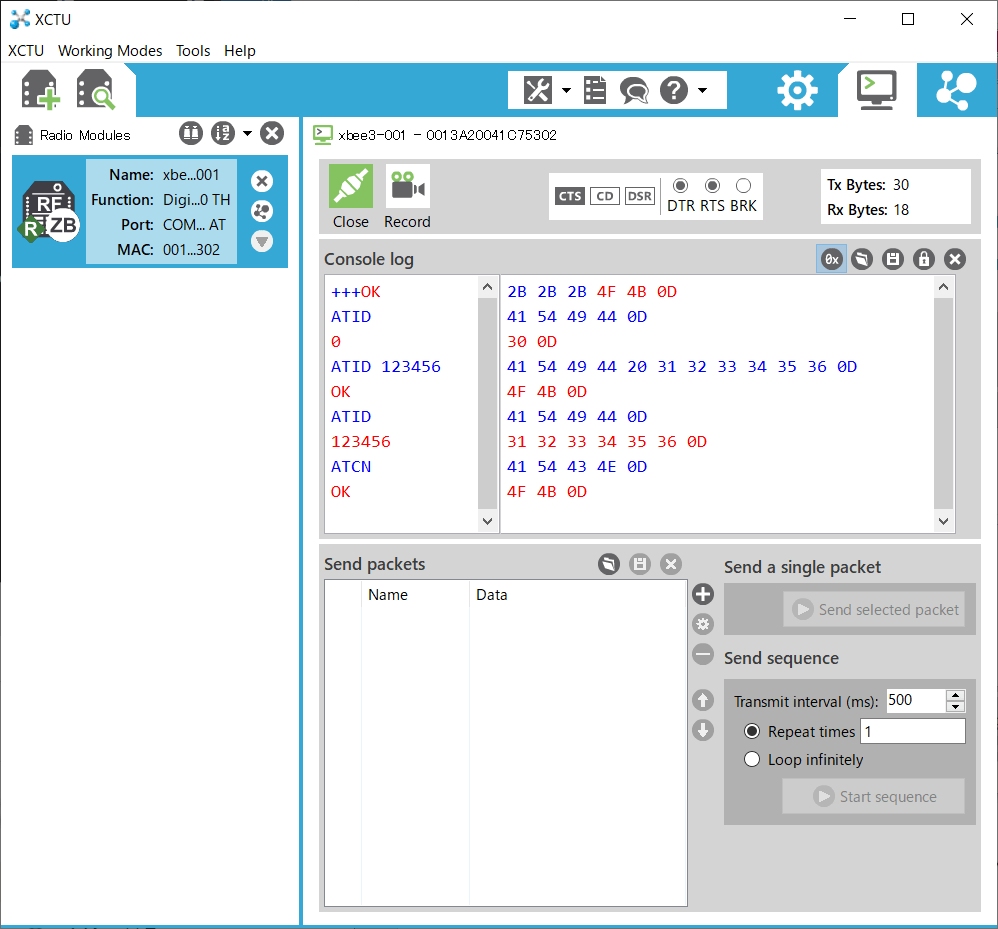Lock the console log scroll
Image resolution: width=998 pixels, height=929 pixels.
point(924,259)
